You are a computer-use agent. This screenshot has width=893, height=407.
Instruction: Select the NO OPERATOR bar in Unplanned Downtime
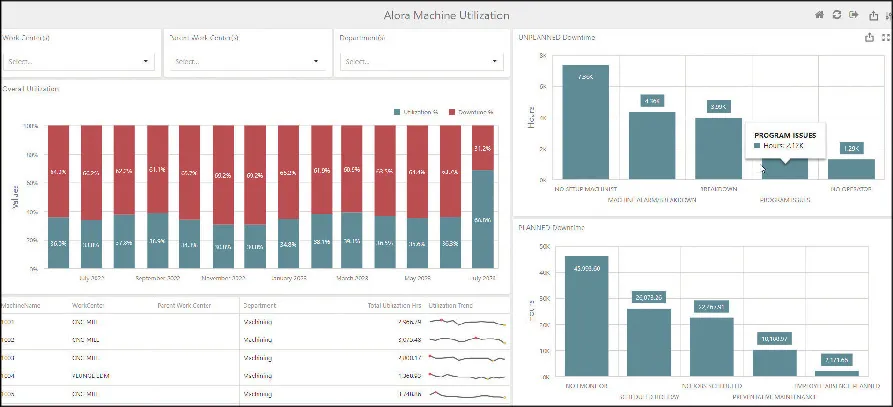851,168
